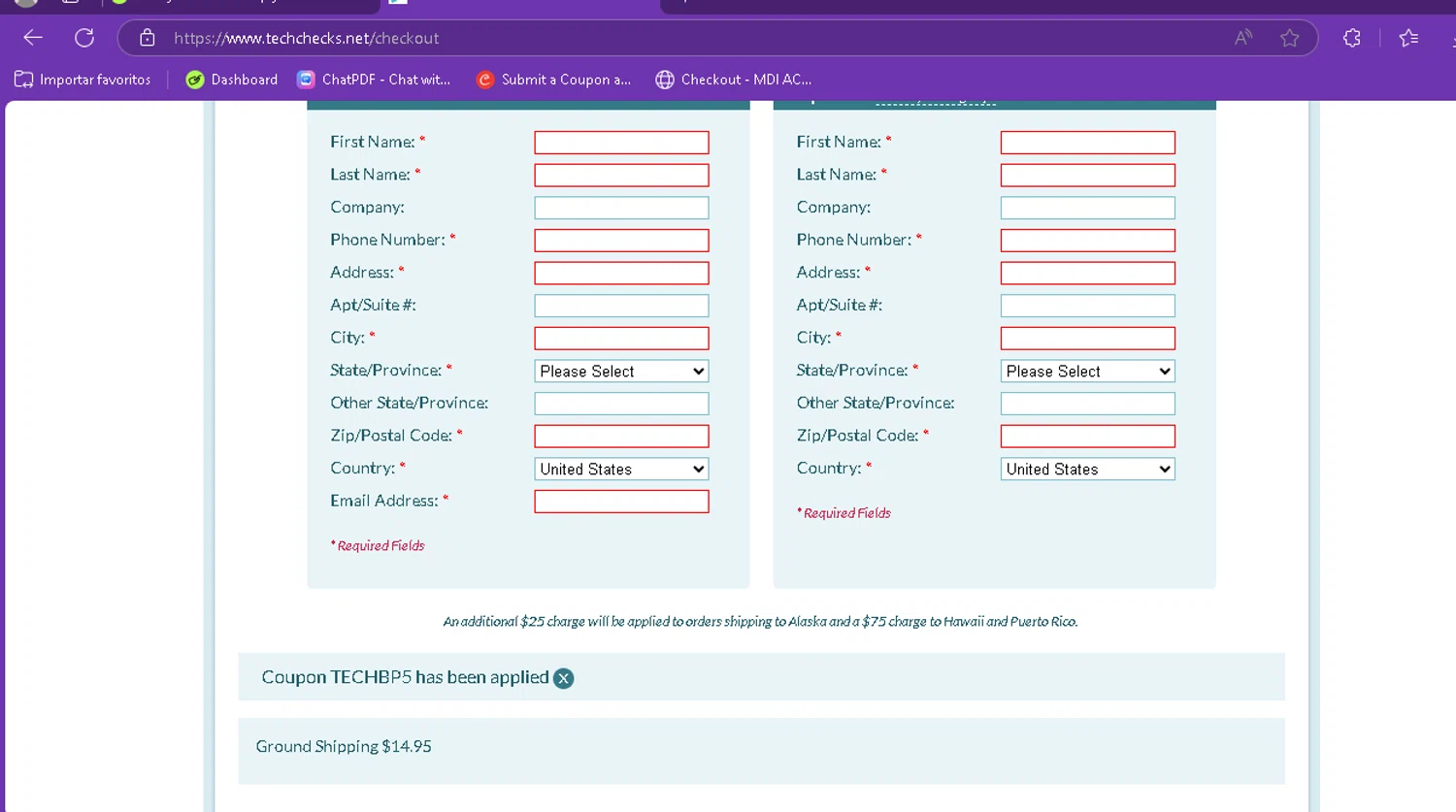The height and width of the screenshot is (812, 1456).
Task: Go back using the browser back arrow
Action: coord(33,38)
